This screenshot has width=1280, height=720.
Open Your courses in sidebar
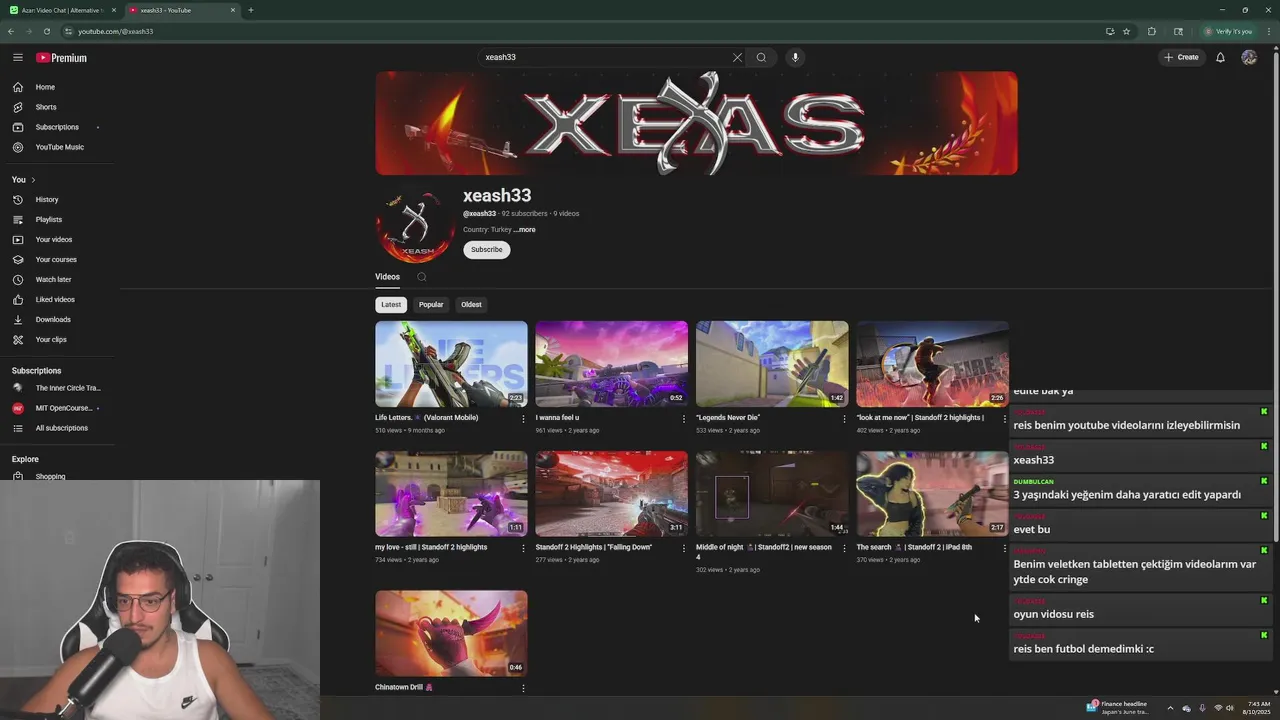(x=58, y=260)
